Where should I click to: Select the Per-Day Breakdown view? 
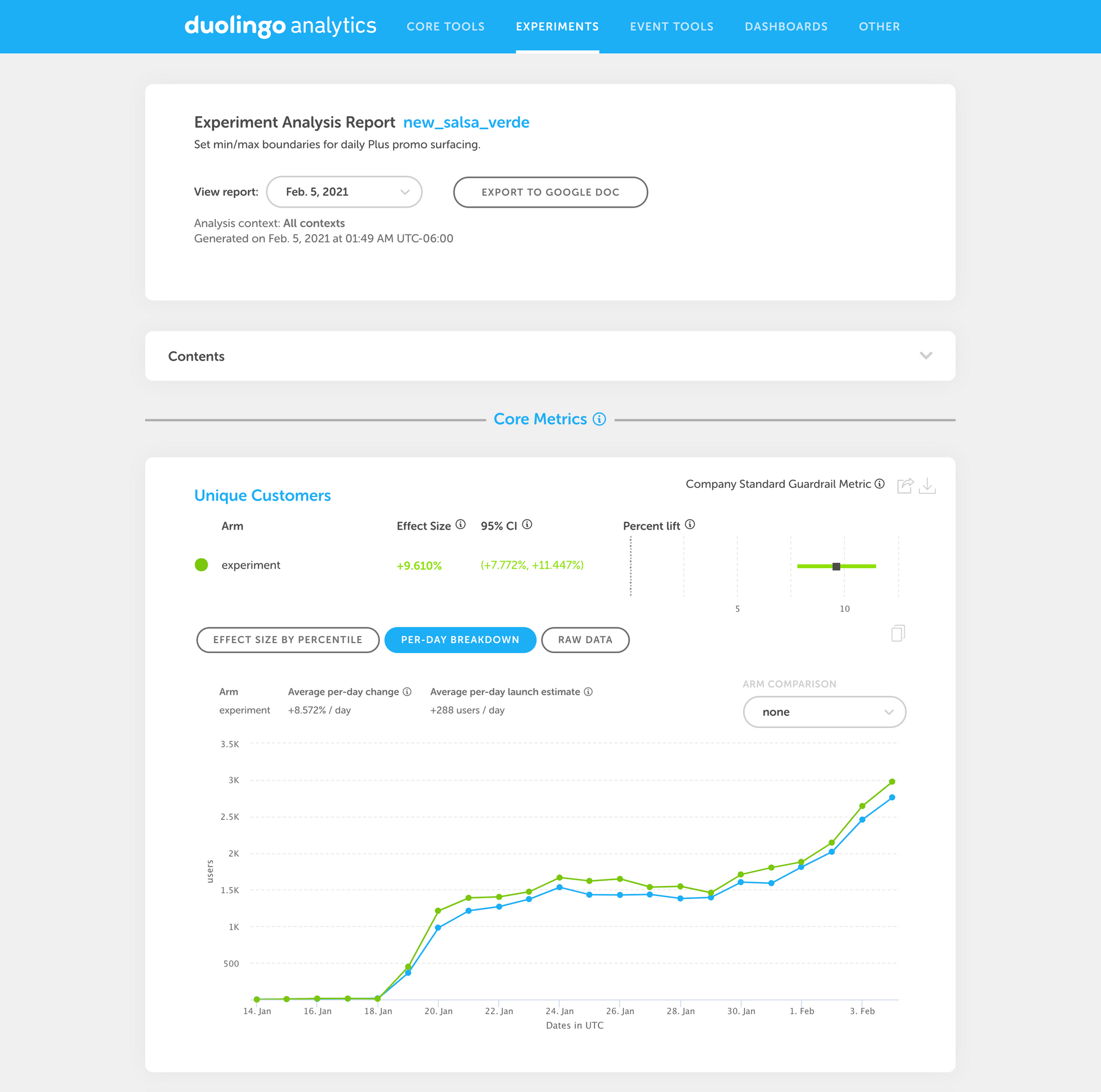460,639
